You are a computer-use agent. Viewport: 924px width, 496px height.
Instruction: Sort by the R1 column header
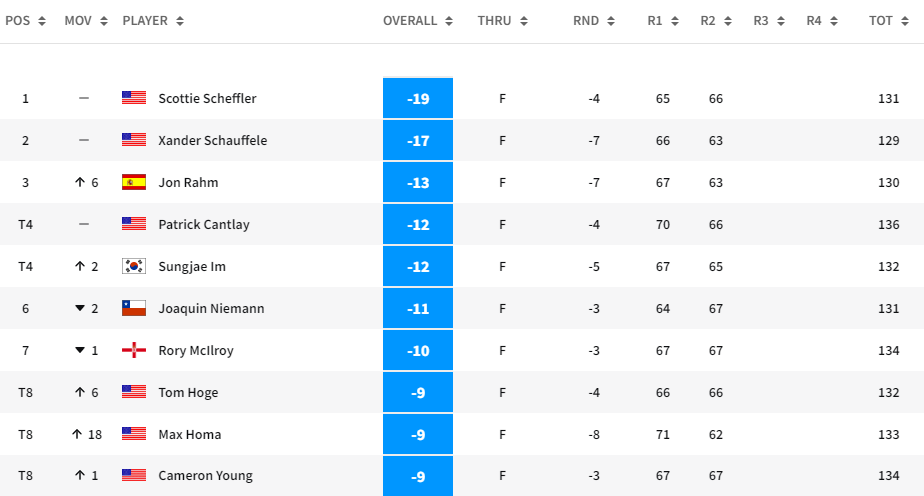pos(662,21)
